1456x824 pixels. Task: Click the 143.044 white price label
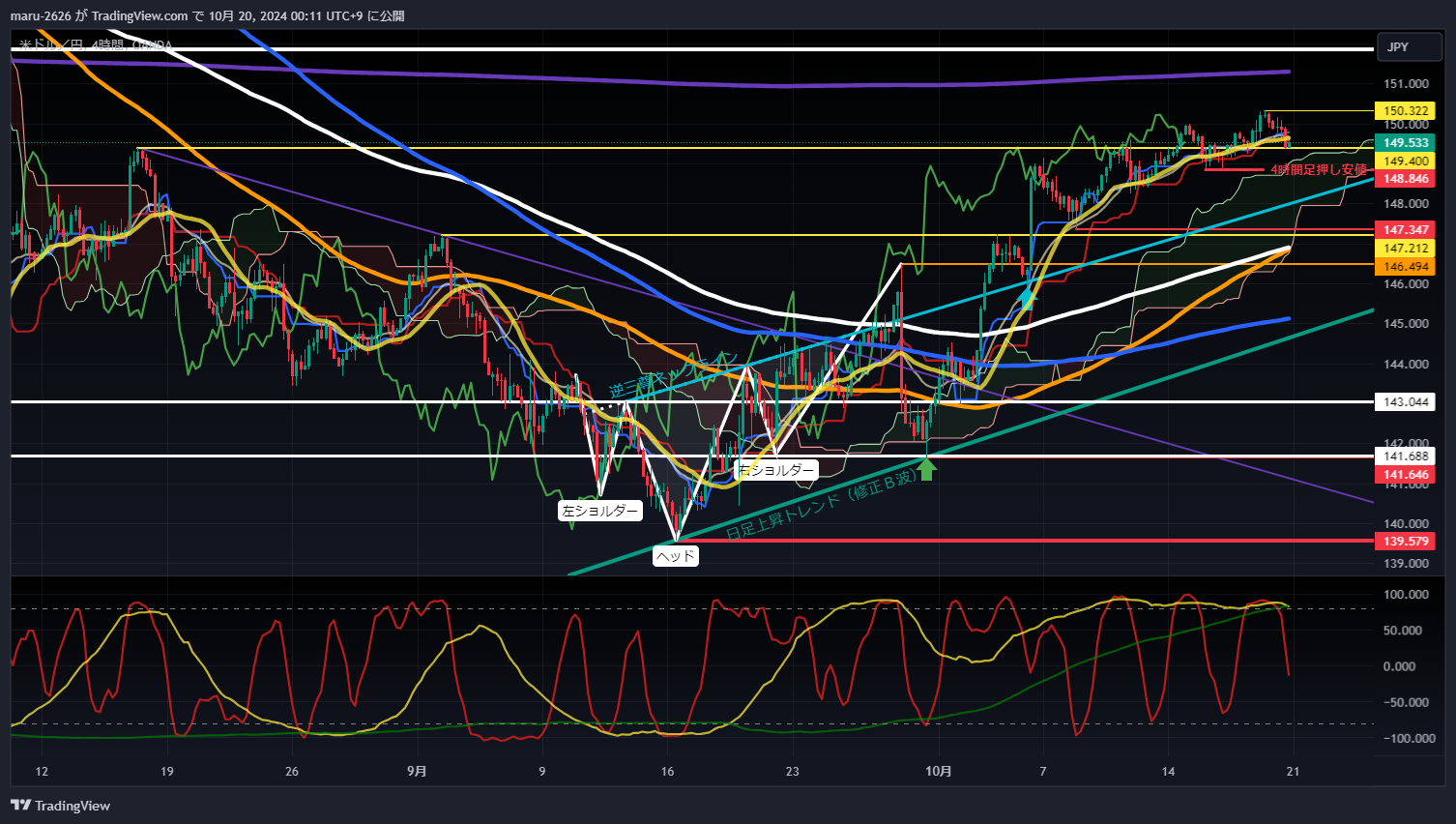click(1406, 402)
